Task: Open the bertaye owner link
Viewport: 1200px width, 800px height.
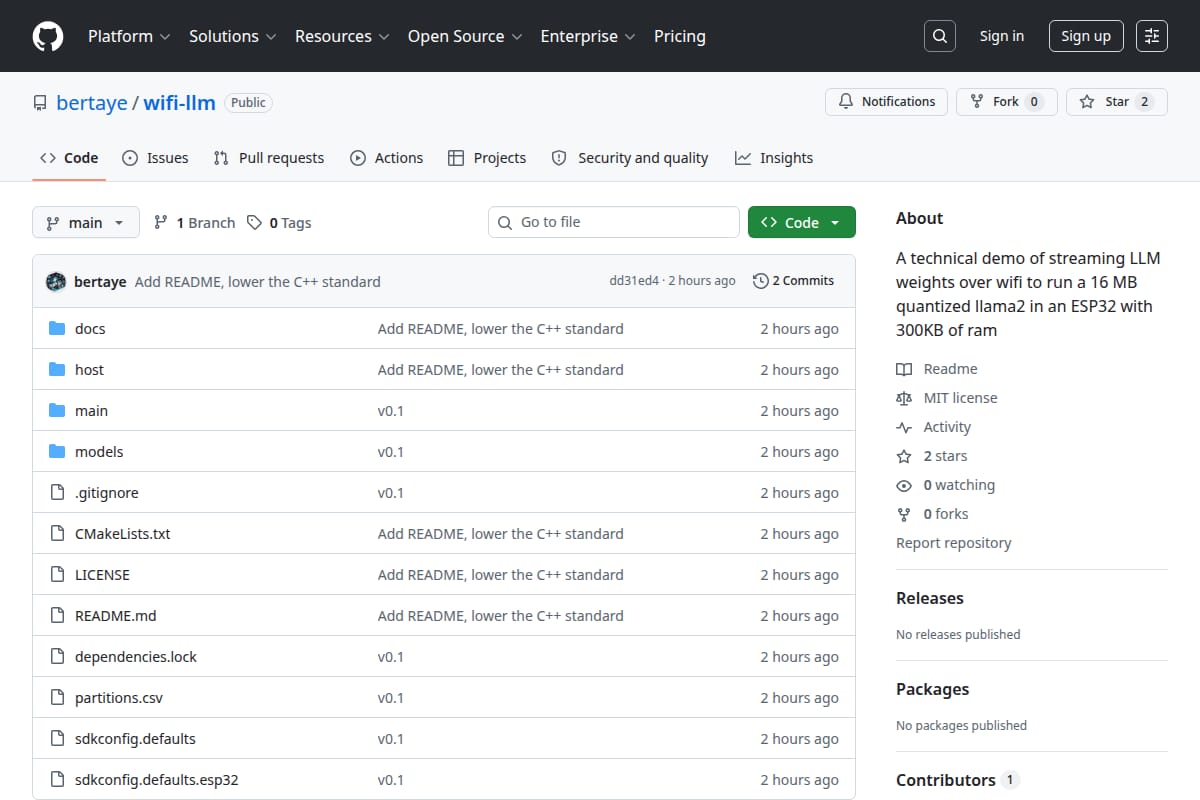Action: coord(92,103)
